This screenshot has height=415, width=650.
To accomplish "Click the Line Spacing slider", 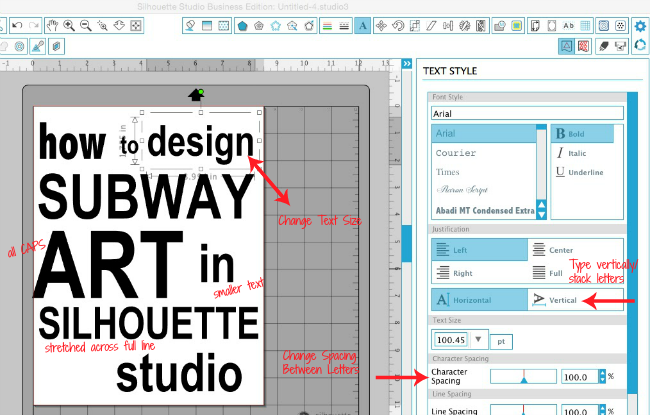I will [523, 410].
